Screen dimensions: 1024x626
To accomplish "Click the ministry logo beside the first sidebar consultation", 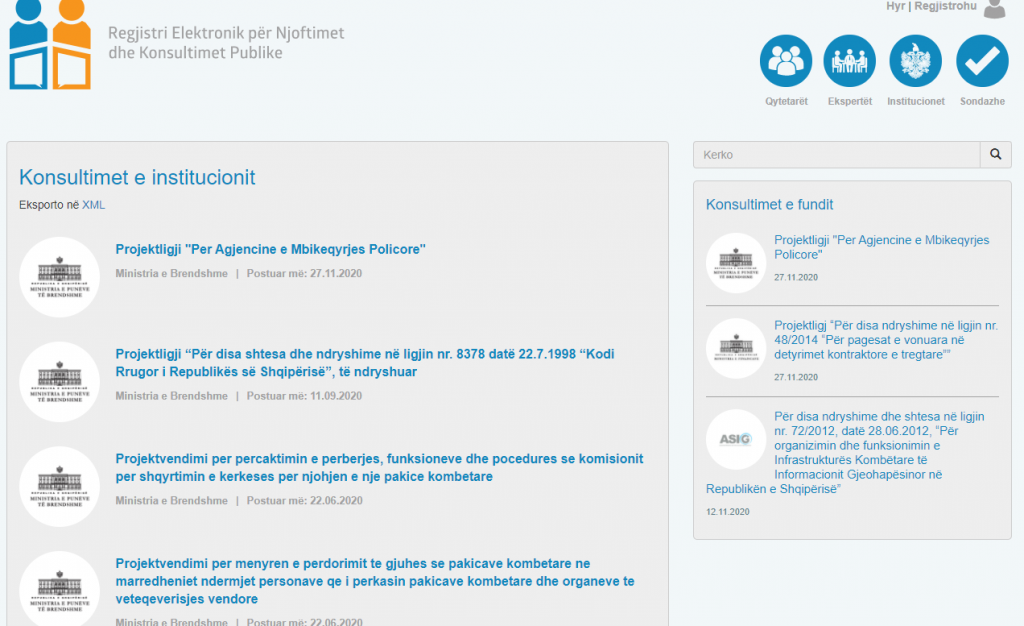I will 736,263.
